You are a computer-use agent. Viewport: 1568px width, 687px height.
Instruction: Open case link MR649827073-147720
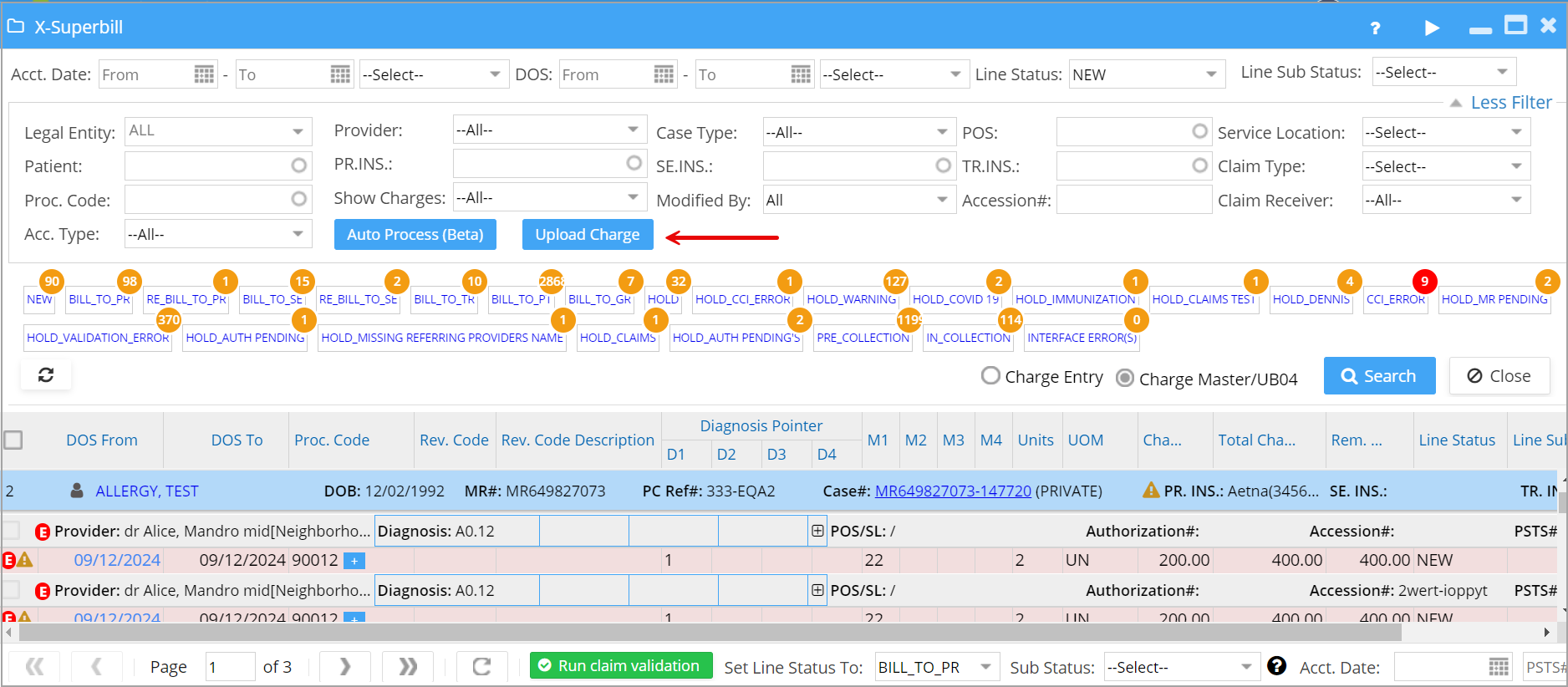click(x=953, y=491)
